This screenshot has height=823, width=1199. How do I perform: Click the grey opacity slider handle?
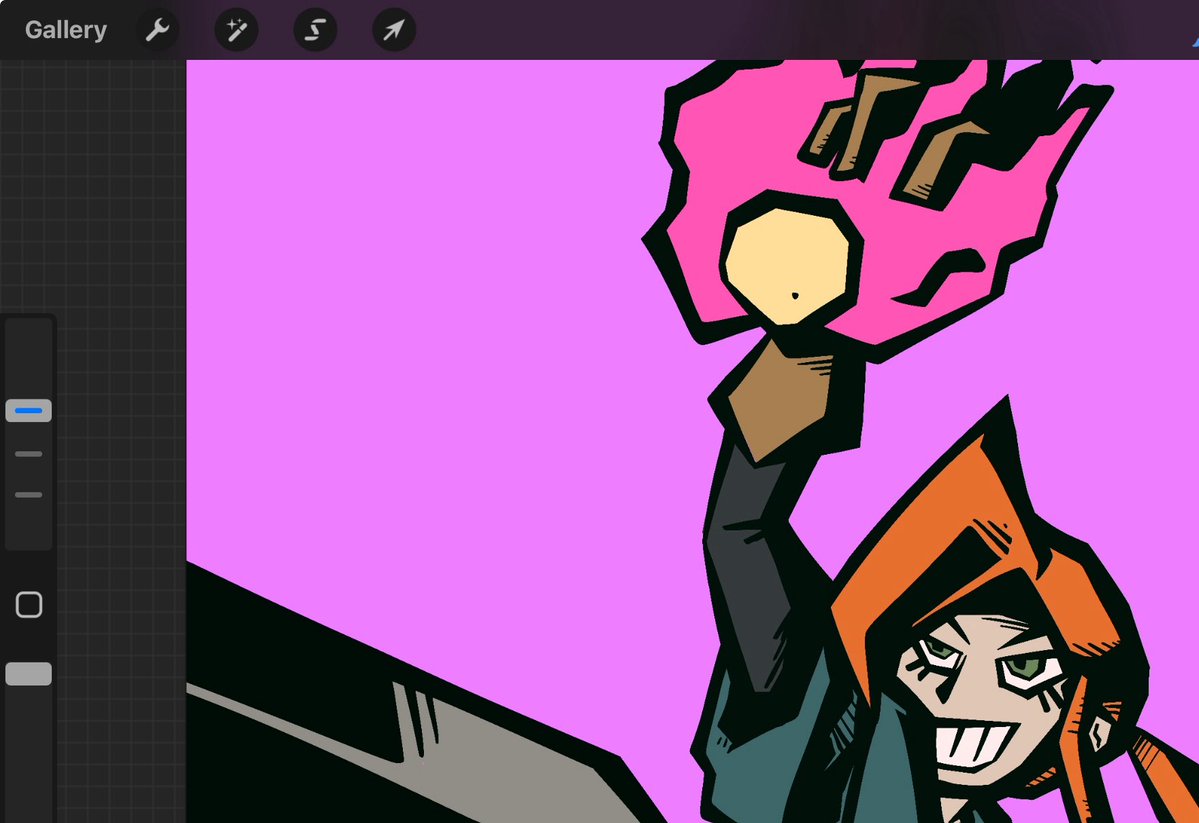point(29,674)
